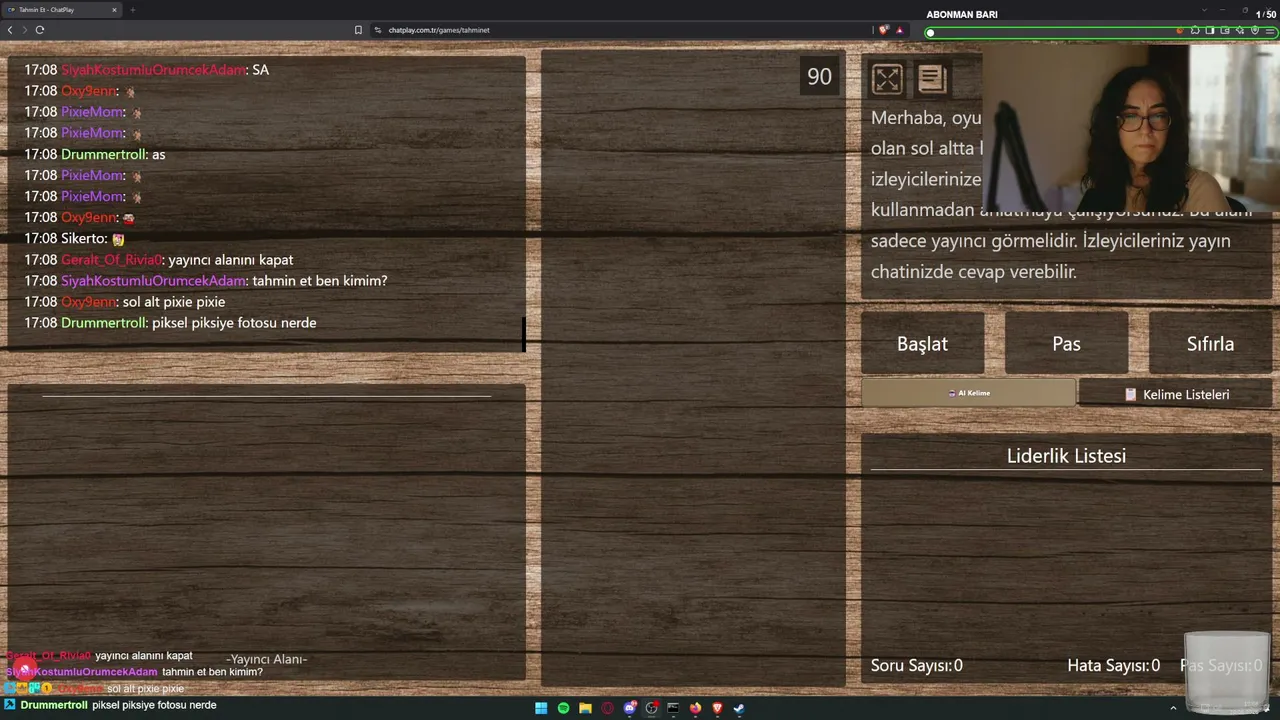The width and height of the screenshot is (1280, 720).
Task: Close the Tahmin Et - ChatPlay tab
Action: pos(114,10)
